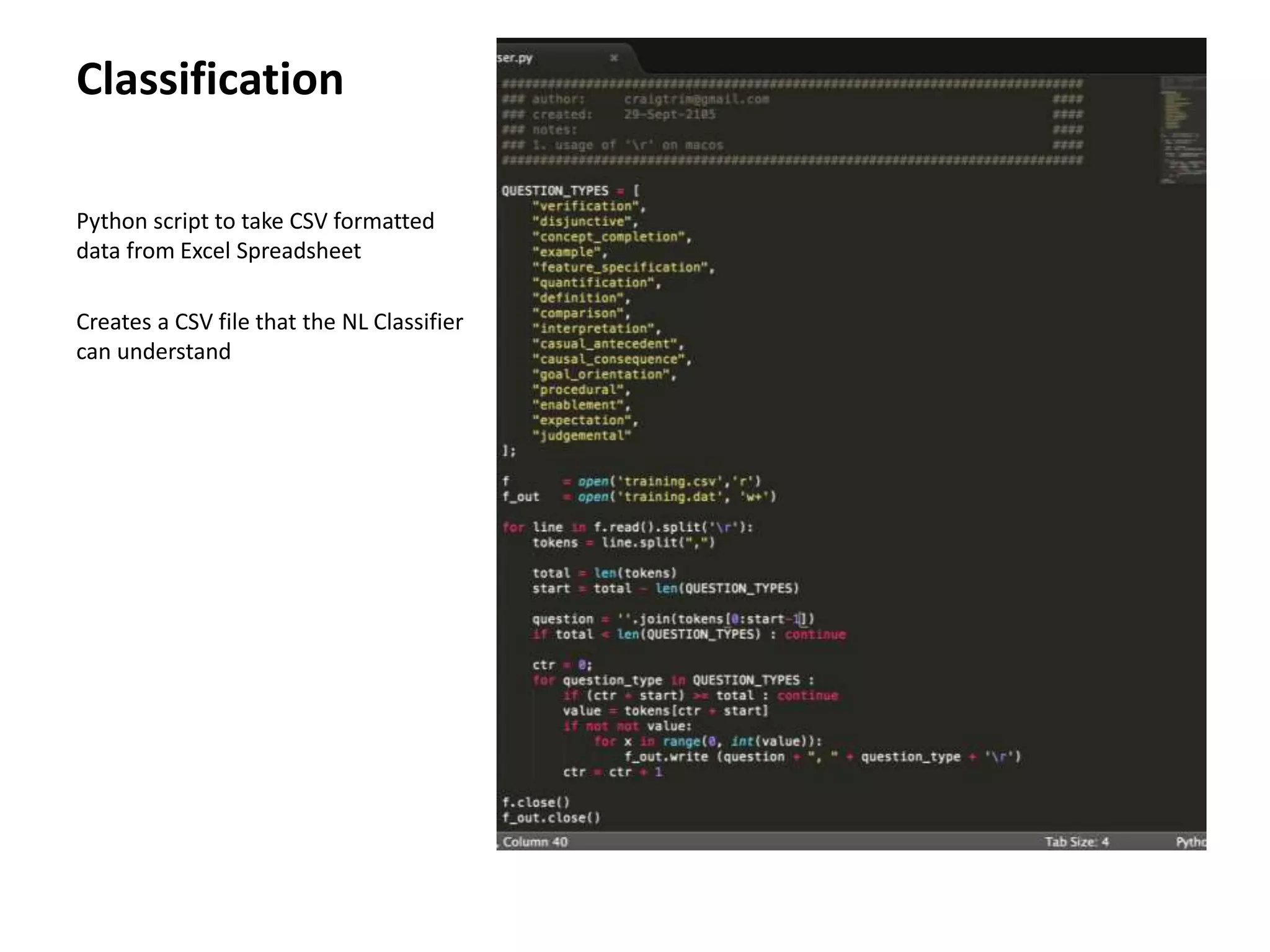Image resolution: width=1270 pixels, height=952 pixels.
Task: Click the open('training.csv','r') line
Action: click(x=631, y=482)
